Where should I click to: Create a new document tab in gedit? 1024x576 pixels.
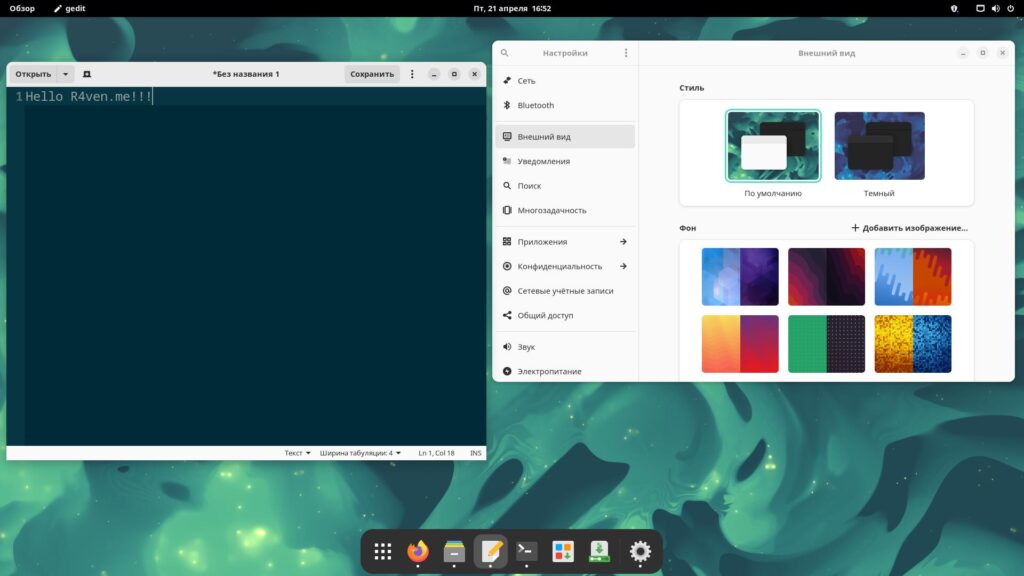pos(87,74)
